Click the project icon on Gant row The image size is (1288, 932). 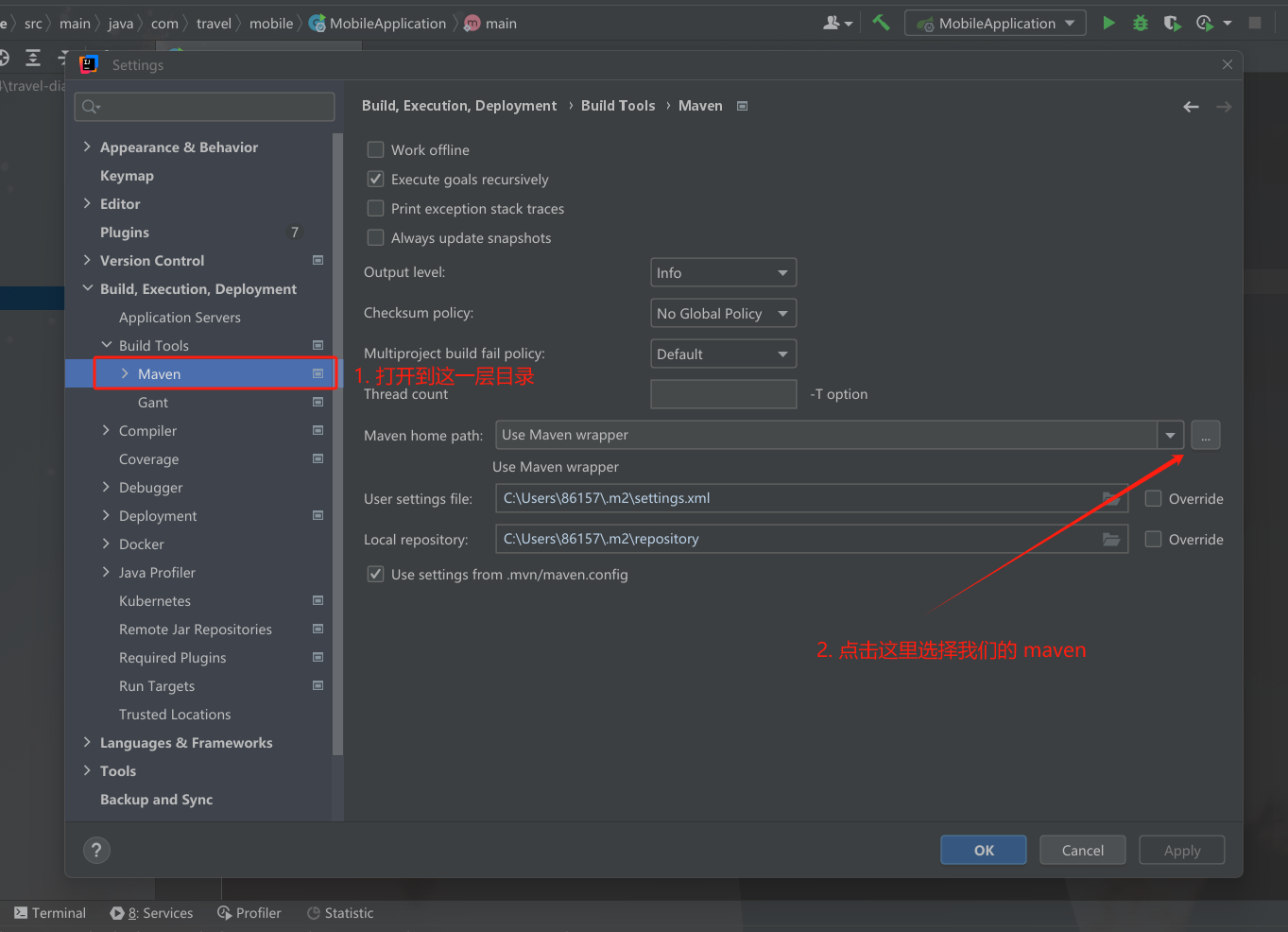318,402
